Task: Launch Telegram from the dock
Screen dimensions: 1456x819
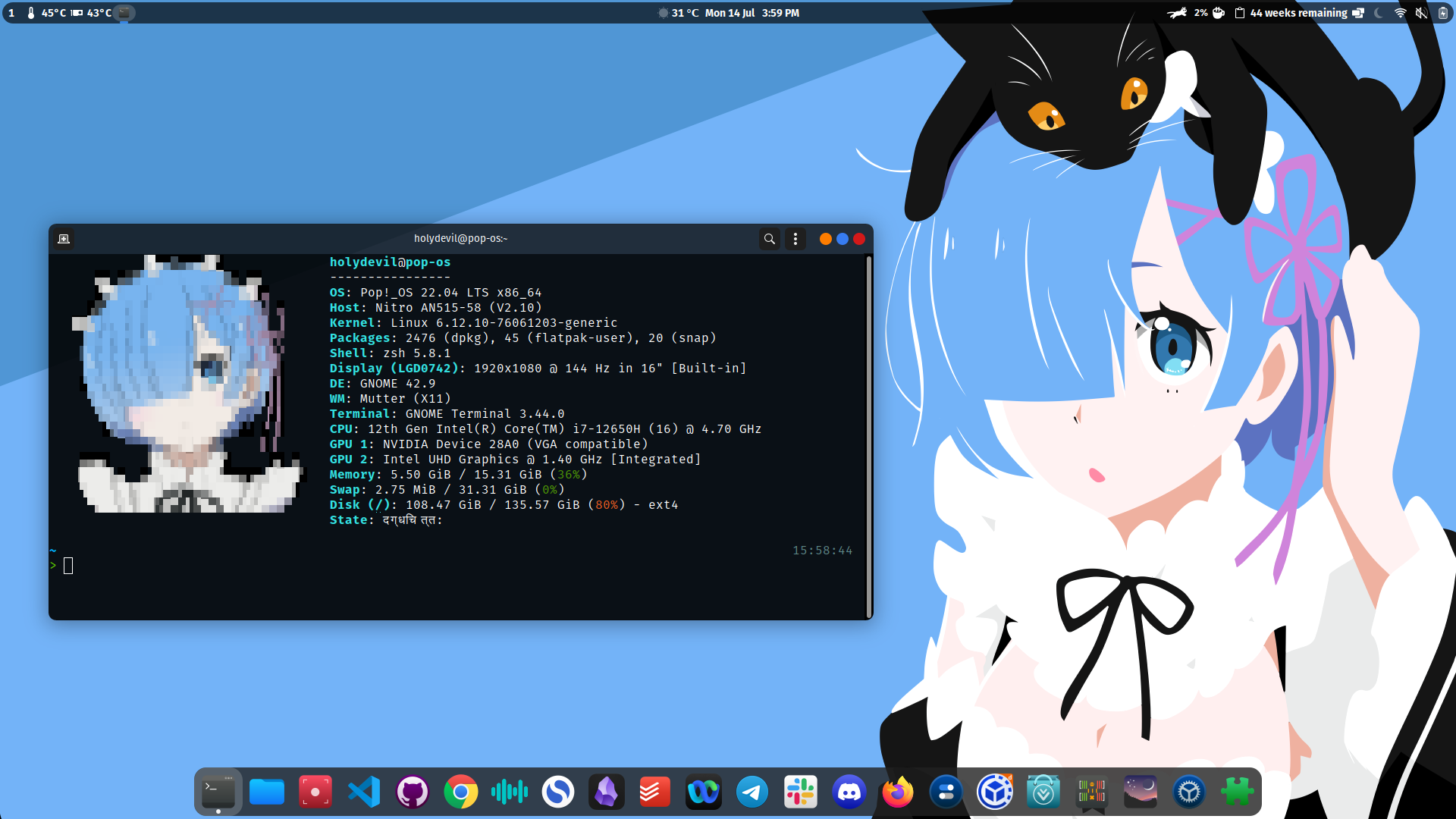Action: [752, 792]
